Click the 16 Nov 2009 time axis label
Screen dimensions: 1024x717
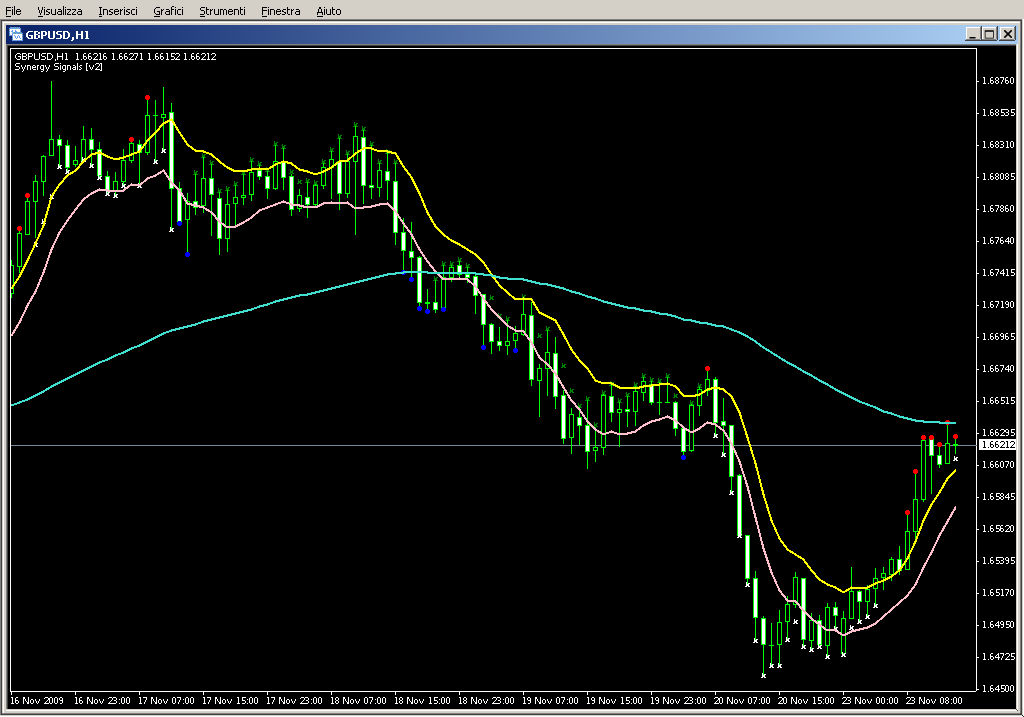coord(37,701)
